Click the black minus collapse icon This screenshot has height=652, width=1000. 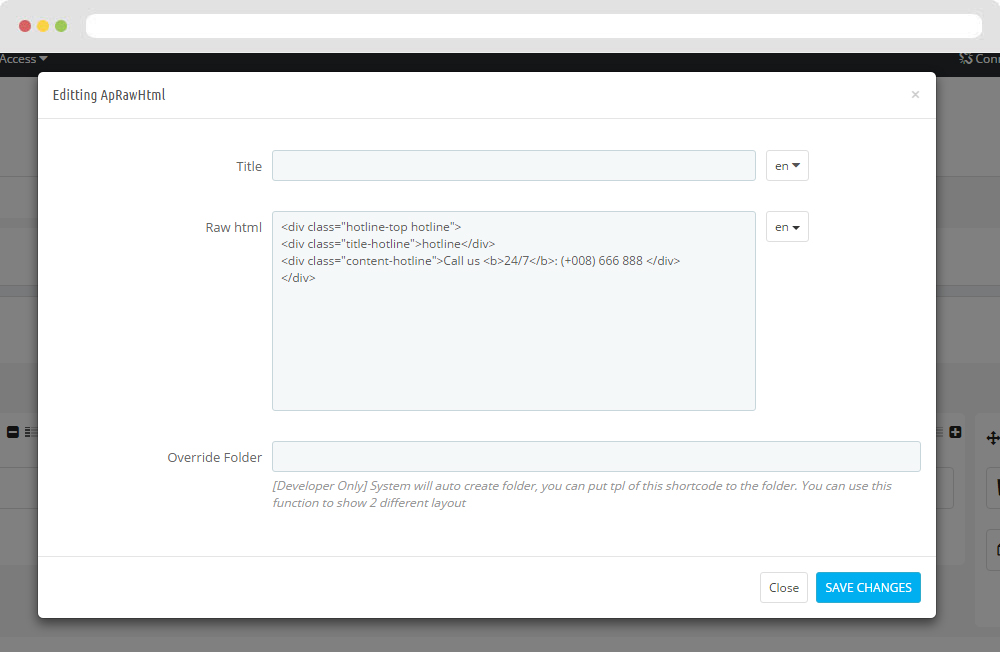pyautogui.click(x=13, y=432)
